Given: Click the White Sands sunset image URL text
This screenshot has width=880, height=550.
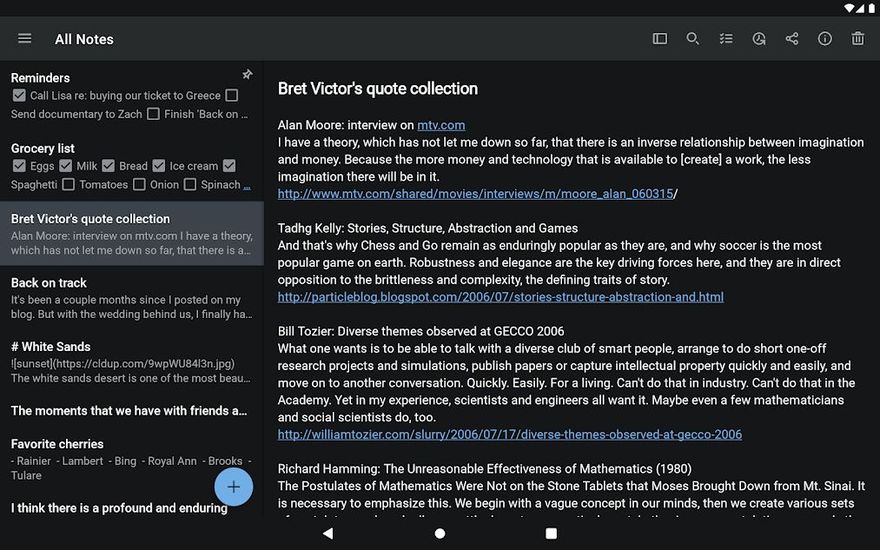Looking at the screenshot, I should coord(123,364).
